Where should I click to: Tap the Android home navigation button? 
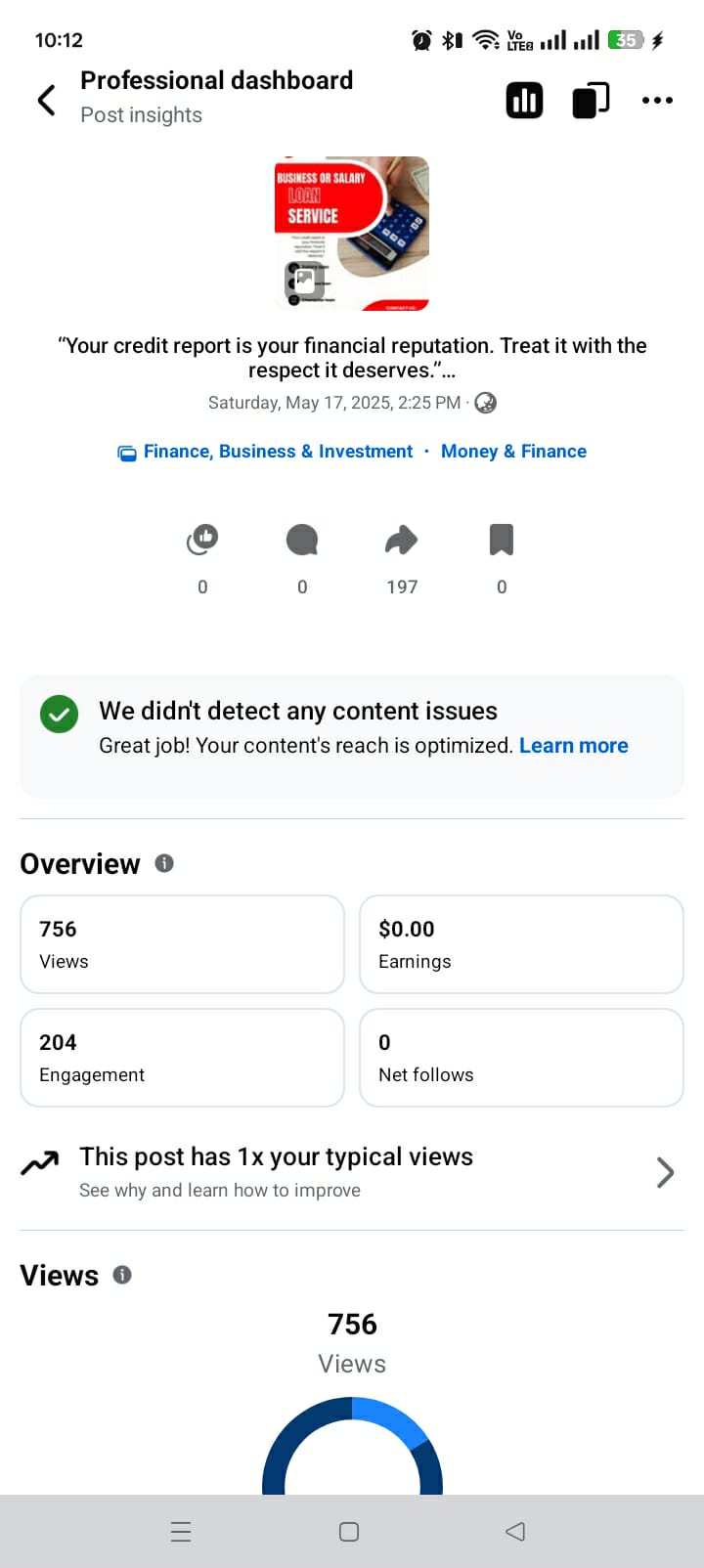click(349, 1532)
